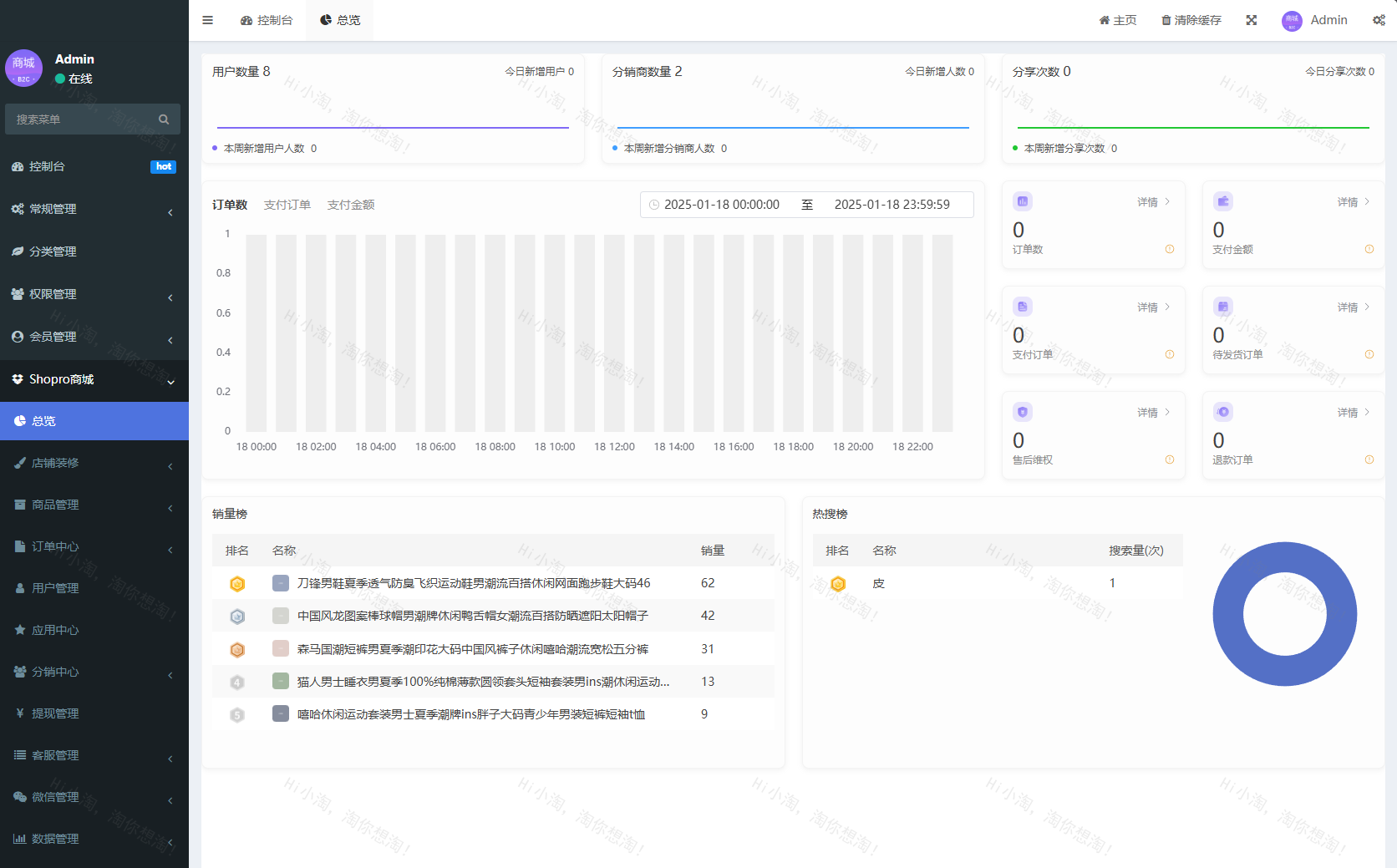The width and height of the screenshot is (1397, 868).
Task: Click the gold rank-1 medal in 销量榜
Action: (237, 584)
